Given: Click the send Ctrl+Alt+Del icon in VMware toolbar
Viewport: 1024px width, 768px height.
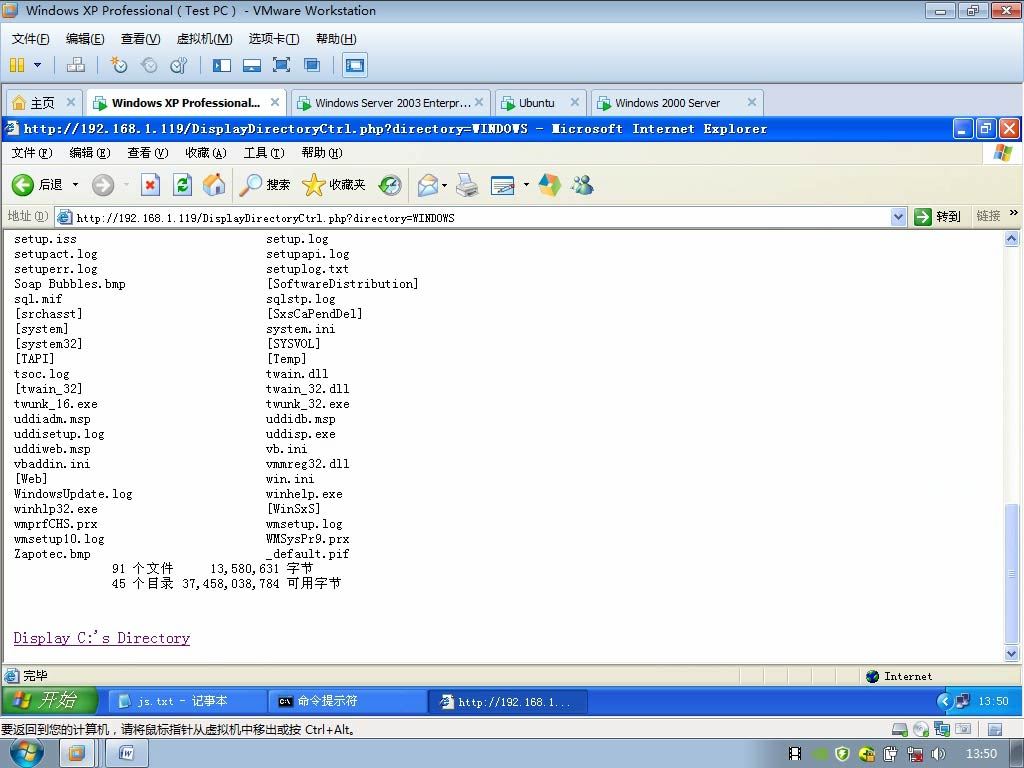Looking at the screenshot, I should point(76,65).
